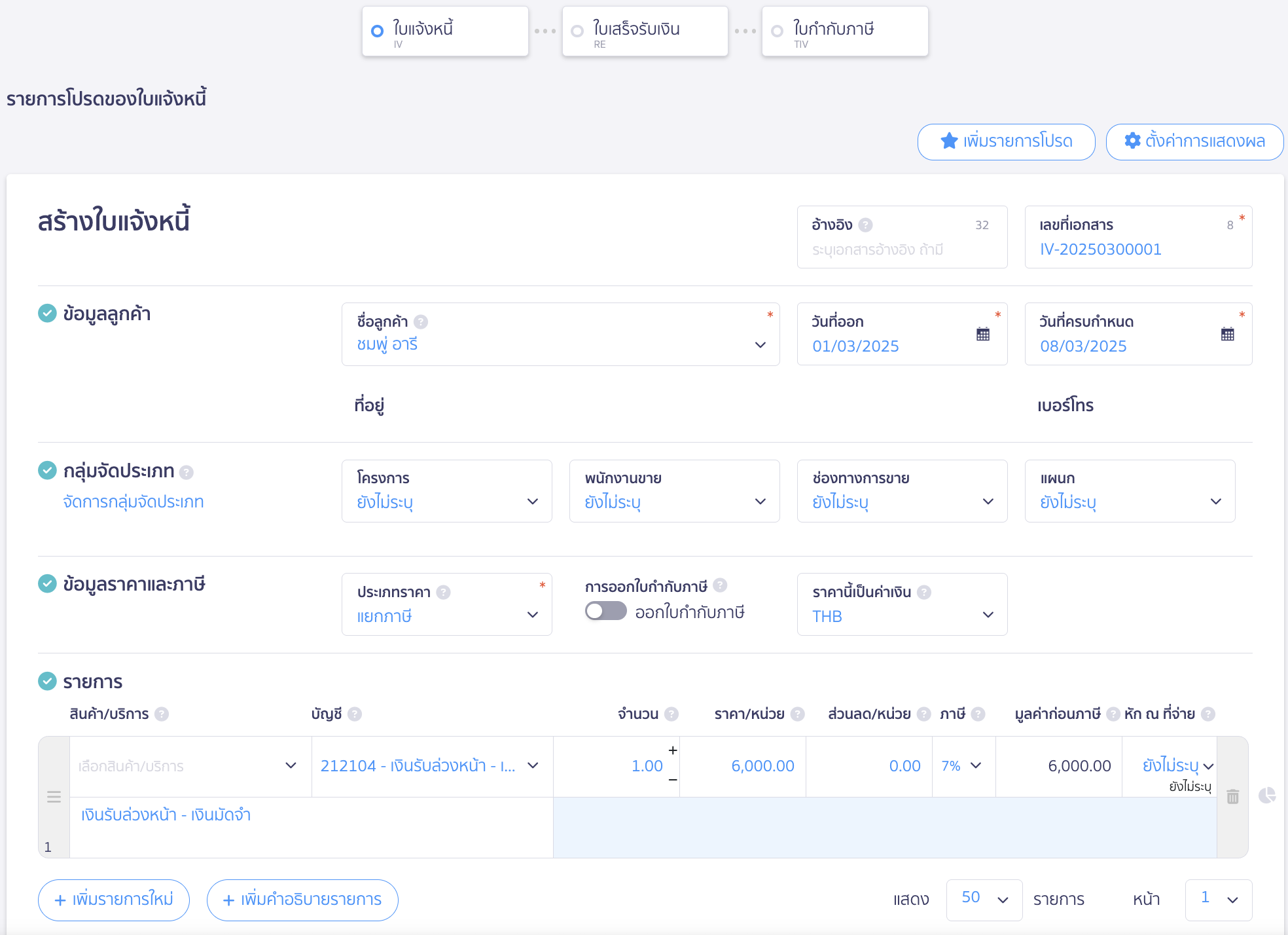Screen dimensions: 1288x935
Task: Click row drag handle icon
Action: (x=54, y=797)
